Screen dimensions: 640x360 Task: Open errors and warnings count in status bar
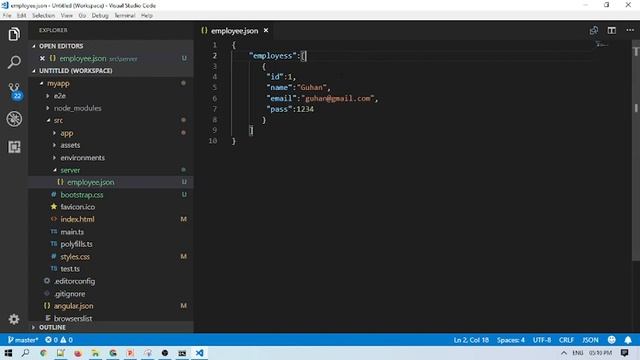pyautogui.click(x=59, y=340)
